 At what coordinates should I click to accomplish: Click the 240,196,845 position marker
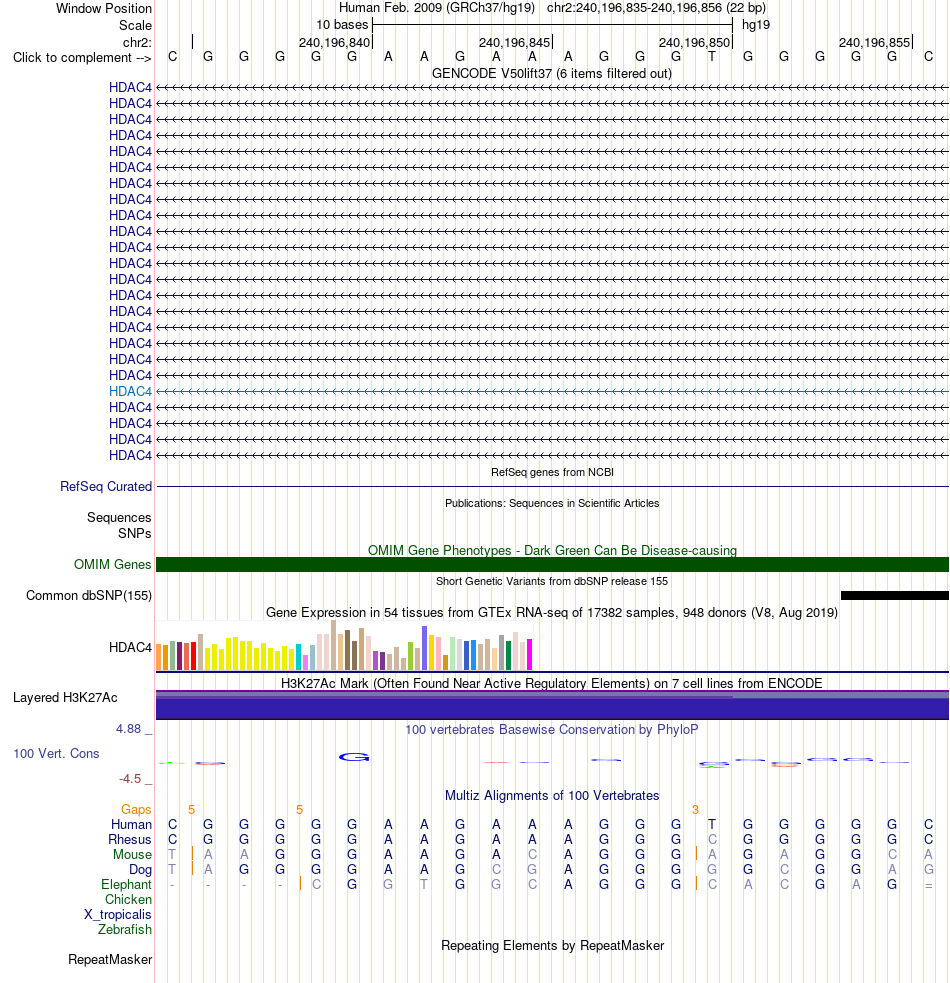(x=514, y=43)
